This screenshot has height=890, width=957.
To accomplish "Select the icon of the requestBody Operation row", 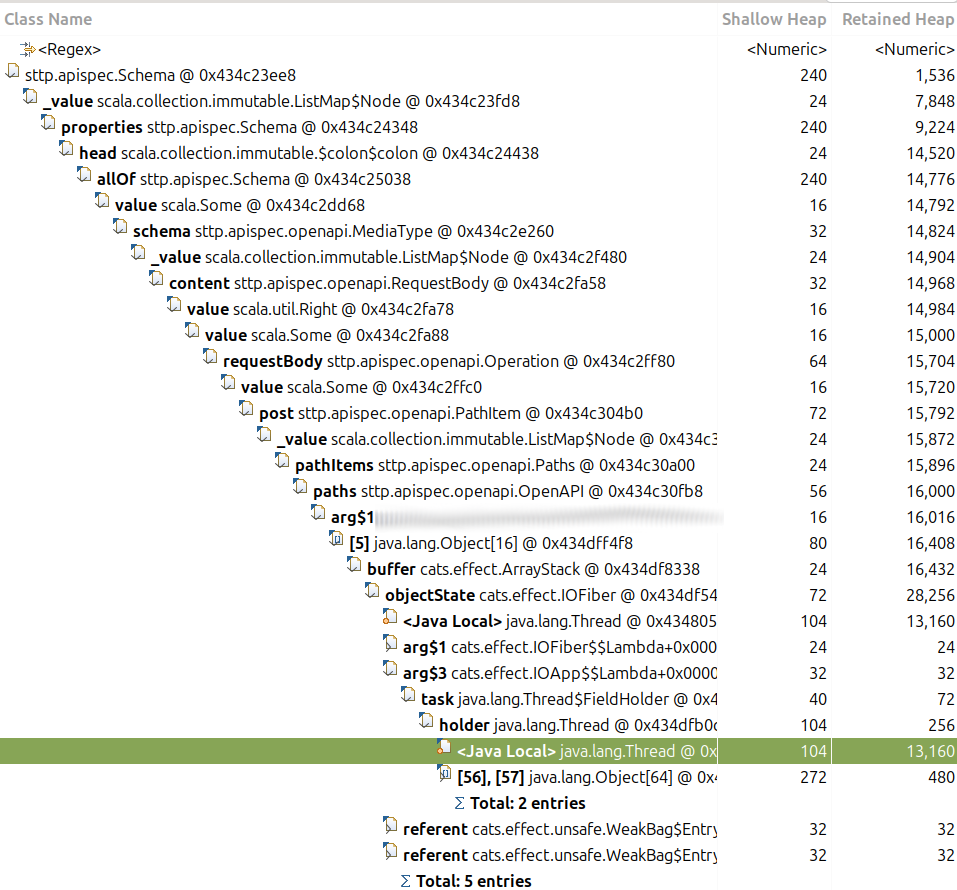I will pos(210,357).
